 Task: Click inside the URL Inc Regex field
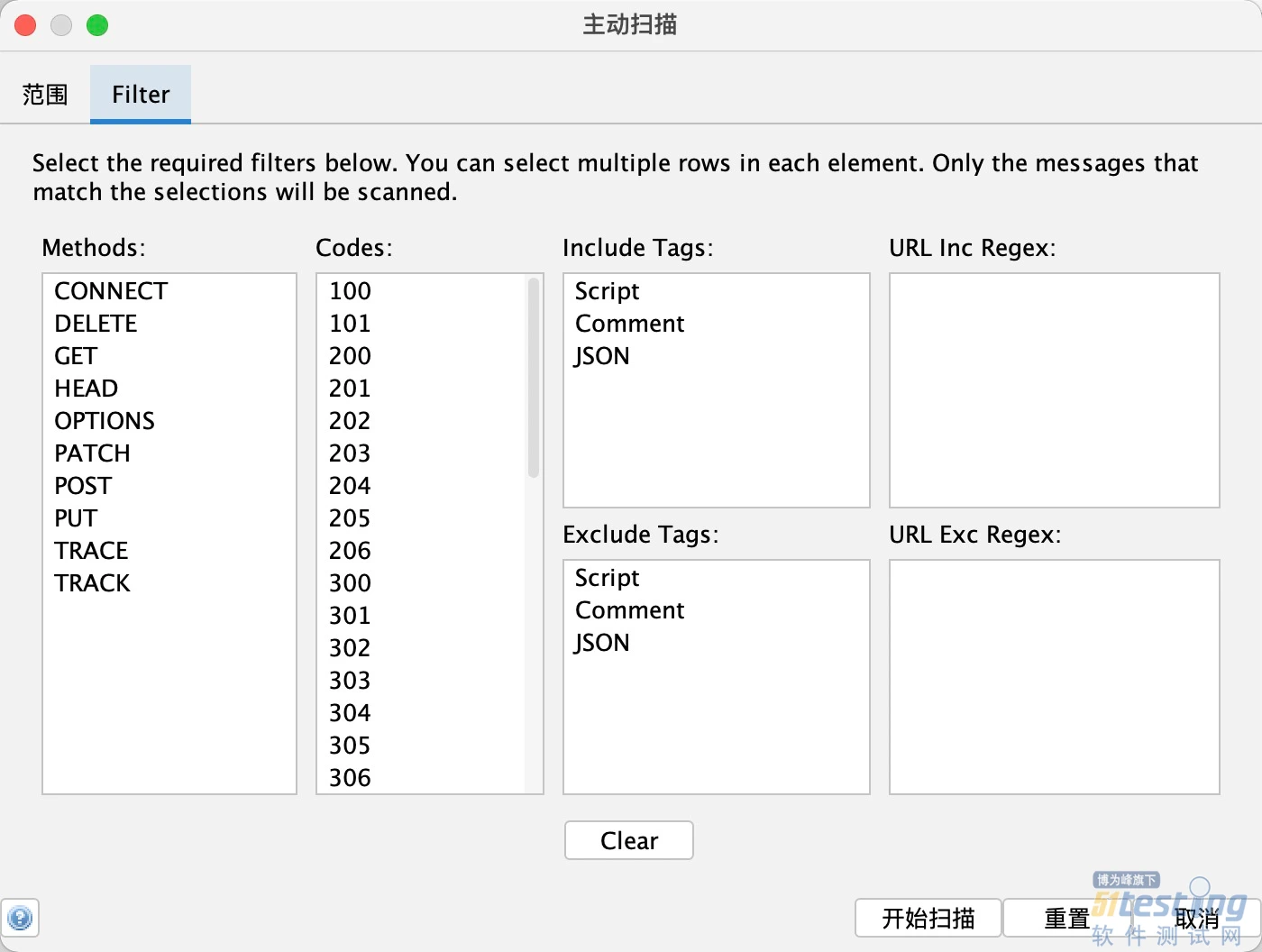coord(1054,390)
